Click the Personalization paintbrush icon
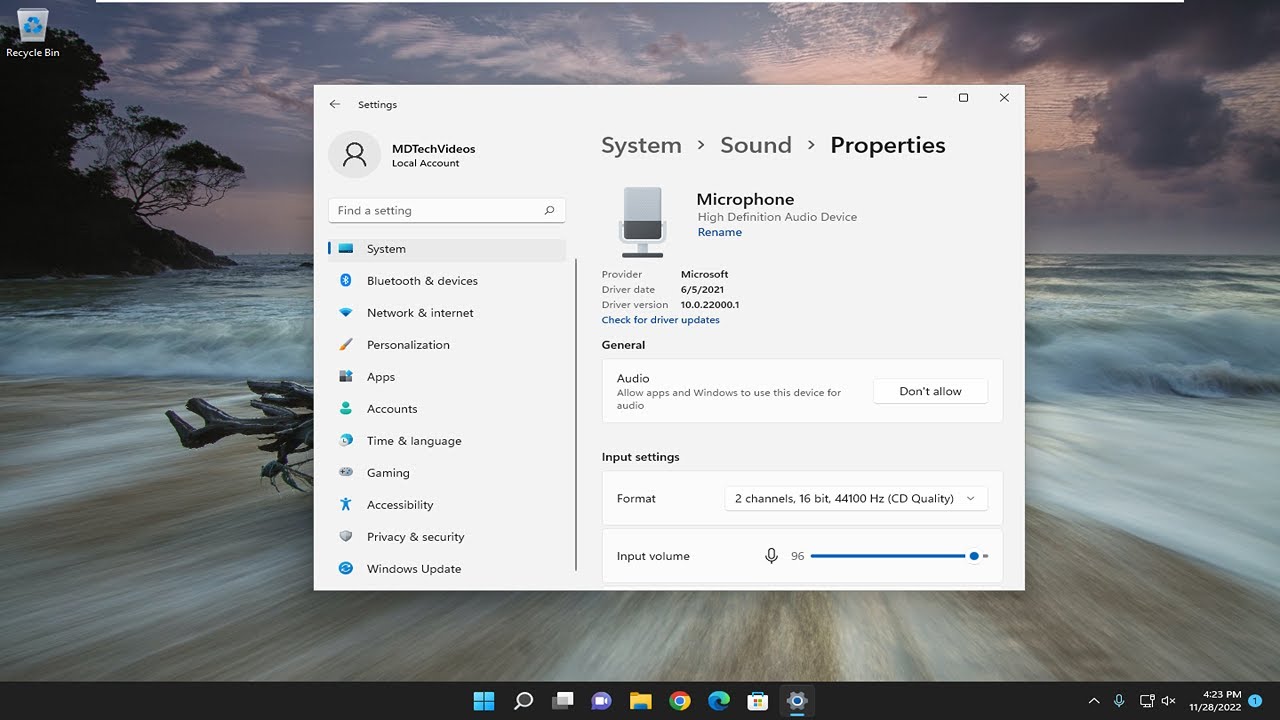Viewport: 1280px width, 720px height. (346, 344)
